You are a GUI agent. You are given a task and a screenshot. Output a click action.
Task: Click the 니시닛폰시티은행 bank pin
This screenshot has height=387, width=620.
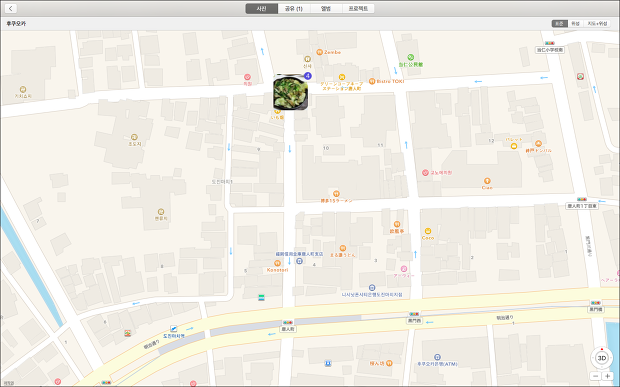pos(372,288)
